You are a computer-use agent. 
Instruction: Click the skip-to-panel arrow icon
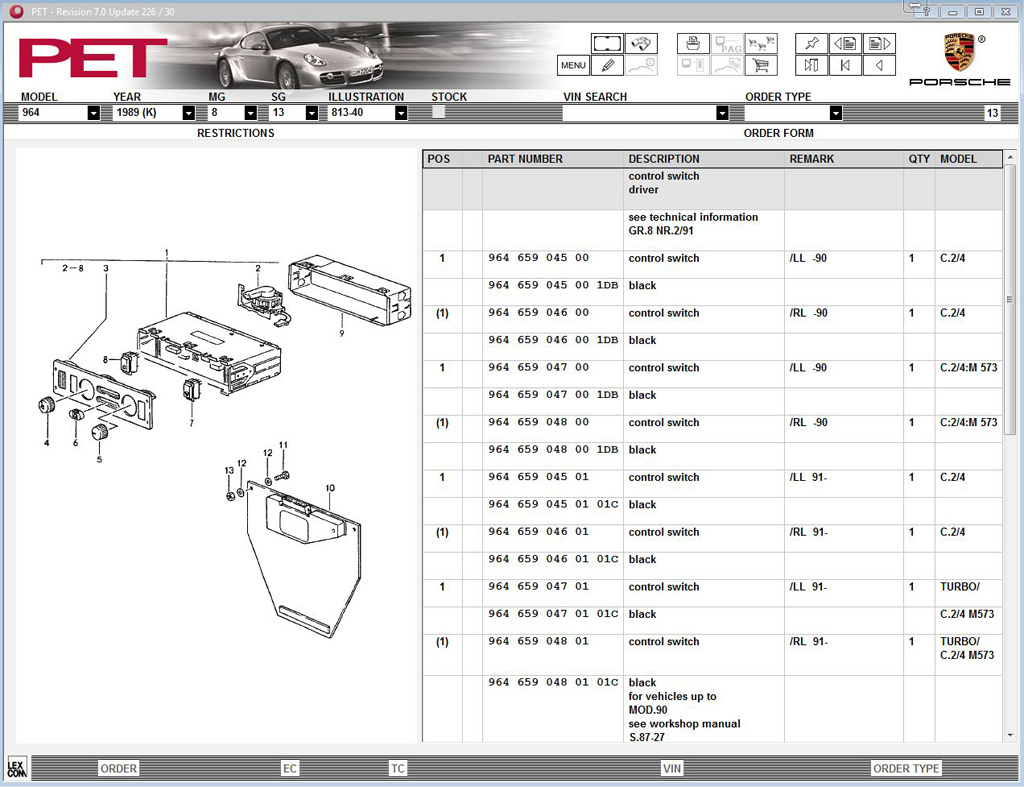click(x=811, y=65)
